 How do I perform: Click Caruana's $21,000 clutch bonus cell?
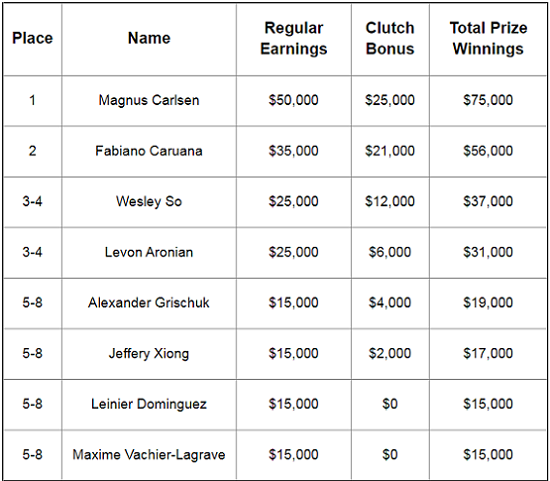coord(390,151)
